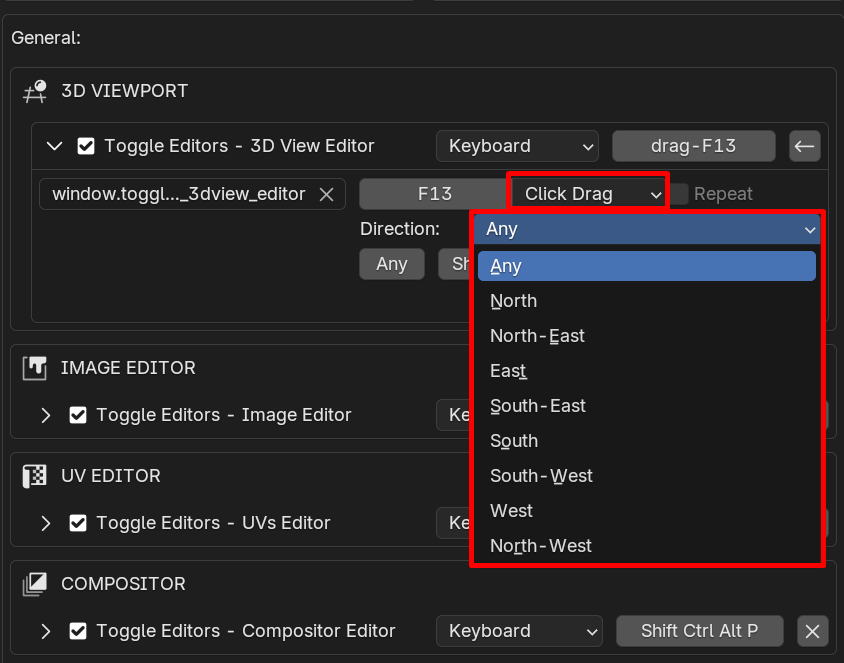Image resolution: width=844 pixels, height=663 pixels.
Task: Click the back arrow beside drag-F13
Action: (x=805, y=146)
